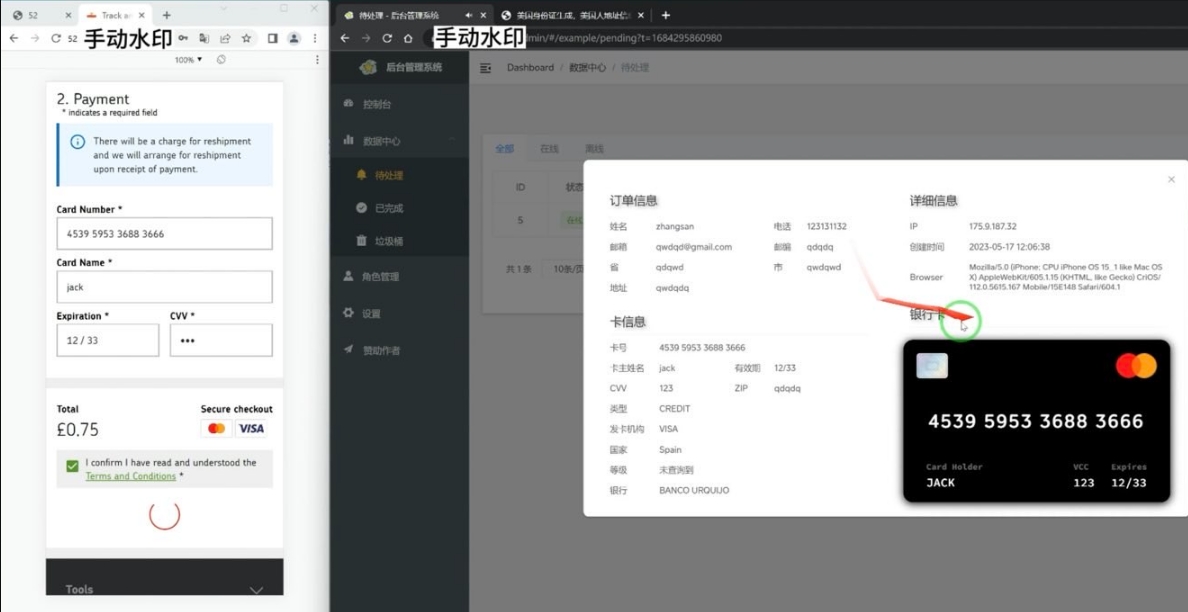This screenshot has width=1188, height=612.
Task: Mute the 待处理 tab using the speaker icon
Action: coord(469,15)
